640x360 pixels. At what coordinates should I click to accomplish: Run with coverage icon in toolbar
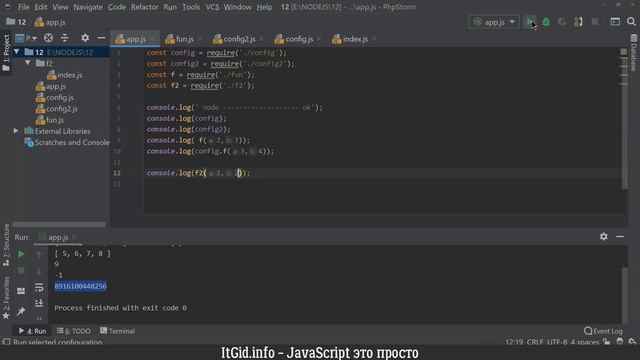pos(562,22)
